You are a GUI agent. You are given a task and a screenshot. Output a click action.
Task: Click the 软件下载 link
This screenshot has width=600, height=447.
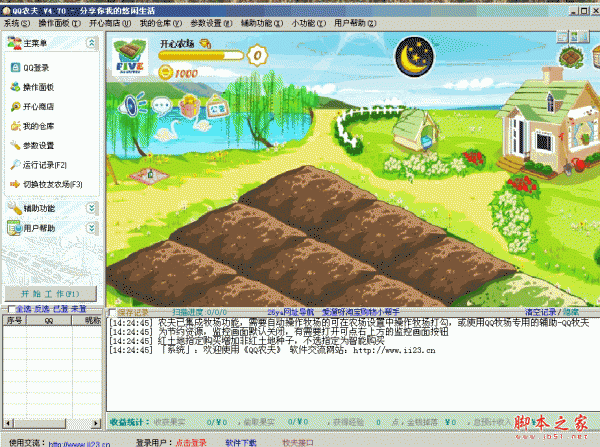coord(241,443)
